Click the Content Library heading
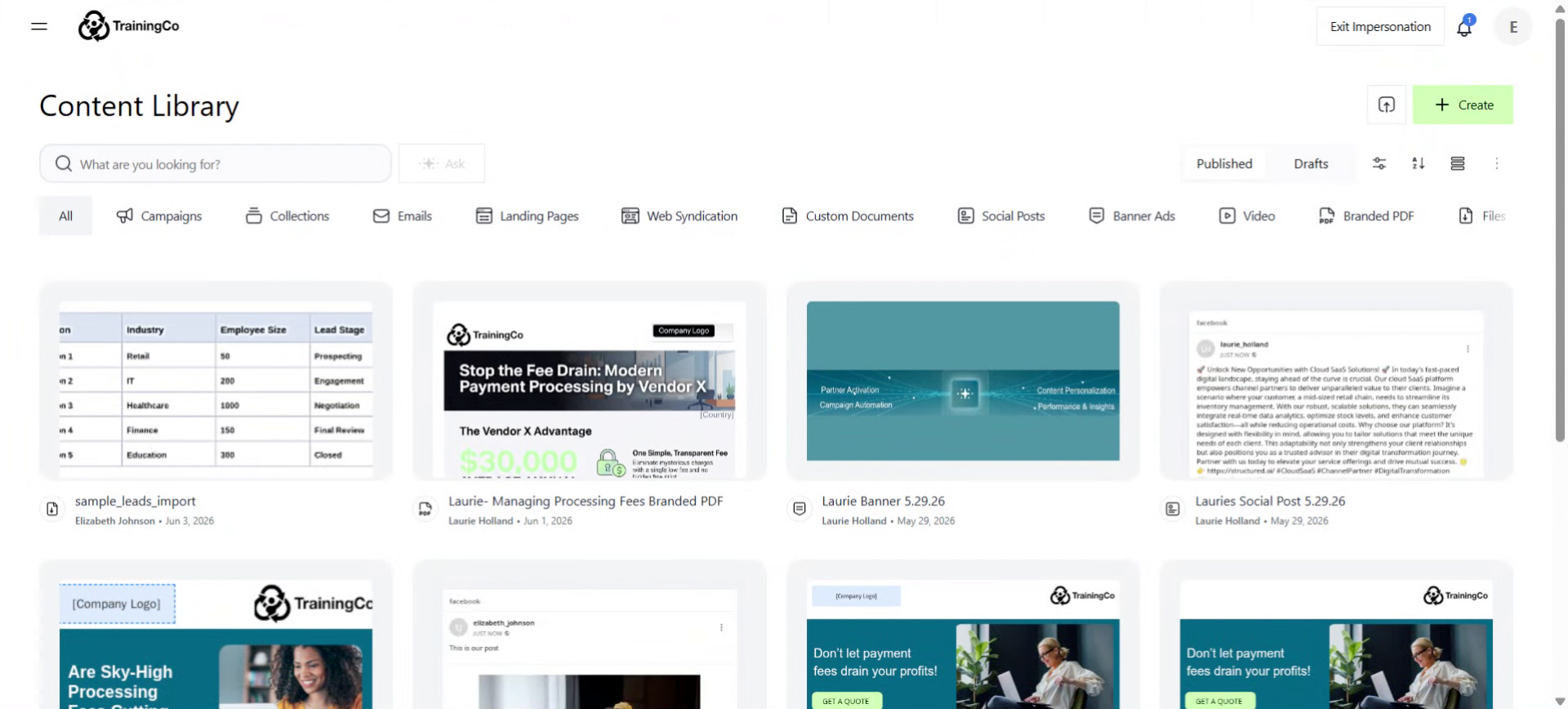The width and height of the screenshot is (1568, 709). point(140,106)
